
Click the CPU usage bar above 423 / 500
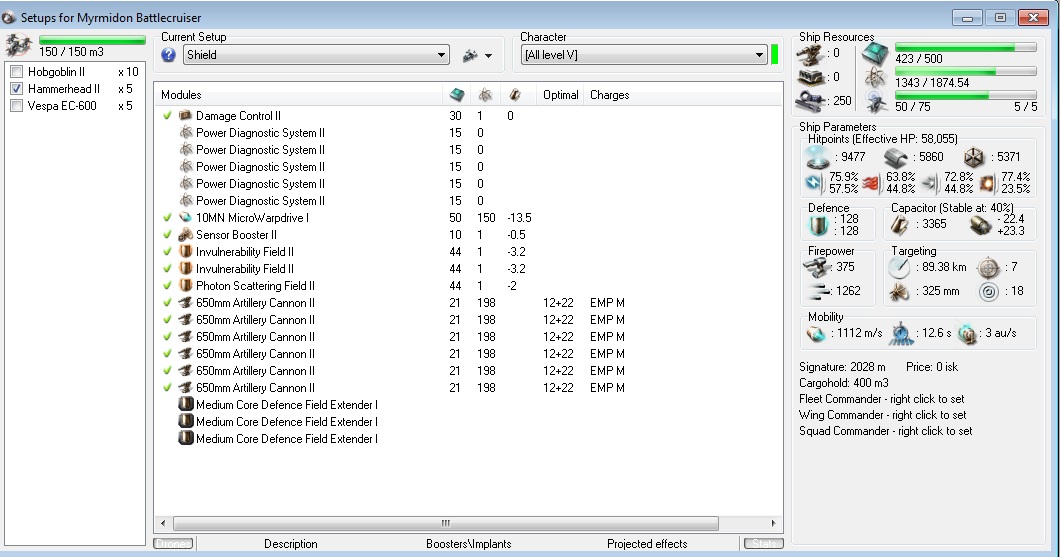(965, 47)
